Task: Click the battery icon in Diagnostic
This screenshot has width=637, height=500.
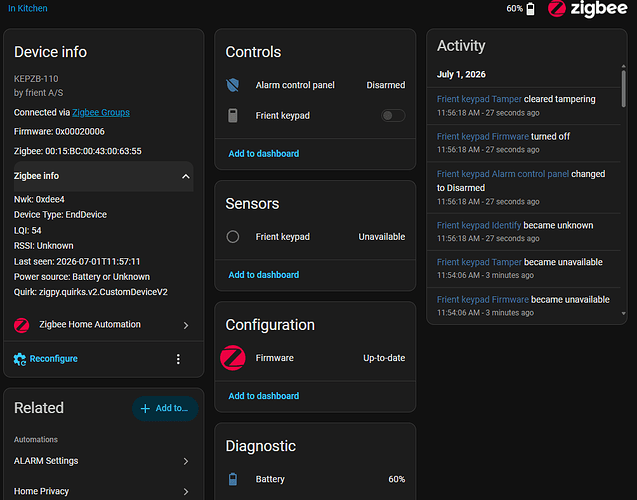Action: pyautogui.click(x=232, y=479)
